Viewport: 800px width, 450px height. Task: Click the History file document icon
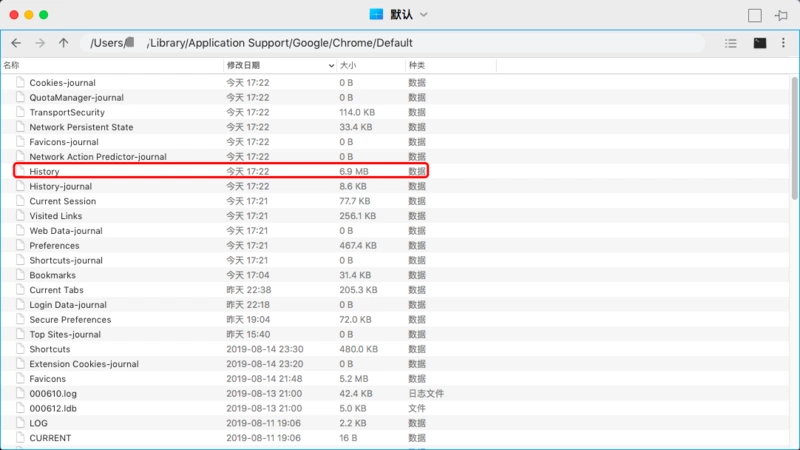click(x=20, y=171)
